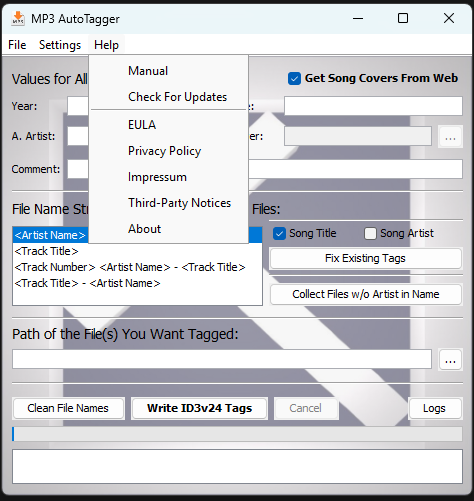Viewport: 474px width, 501px height.
Task: Select Check For Updates
Action: [x=169, y=97]
